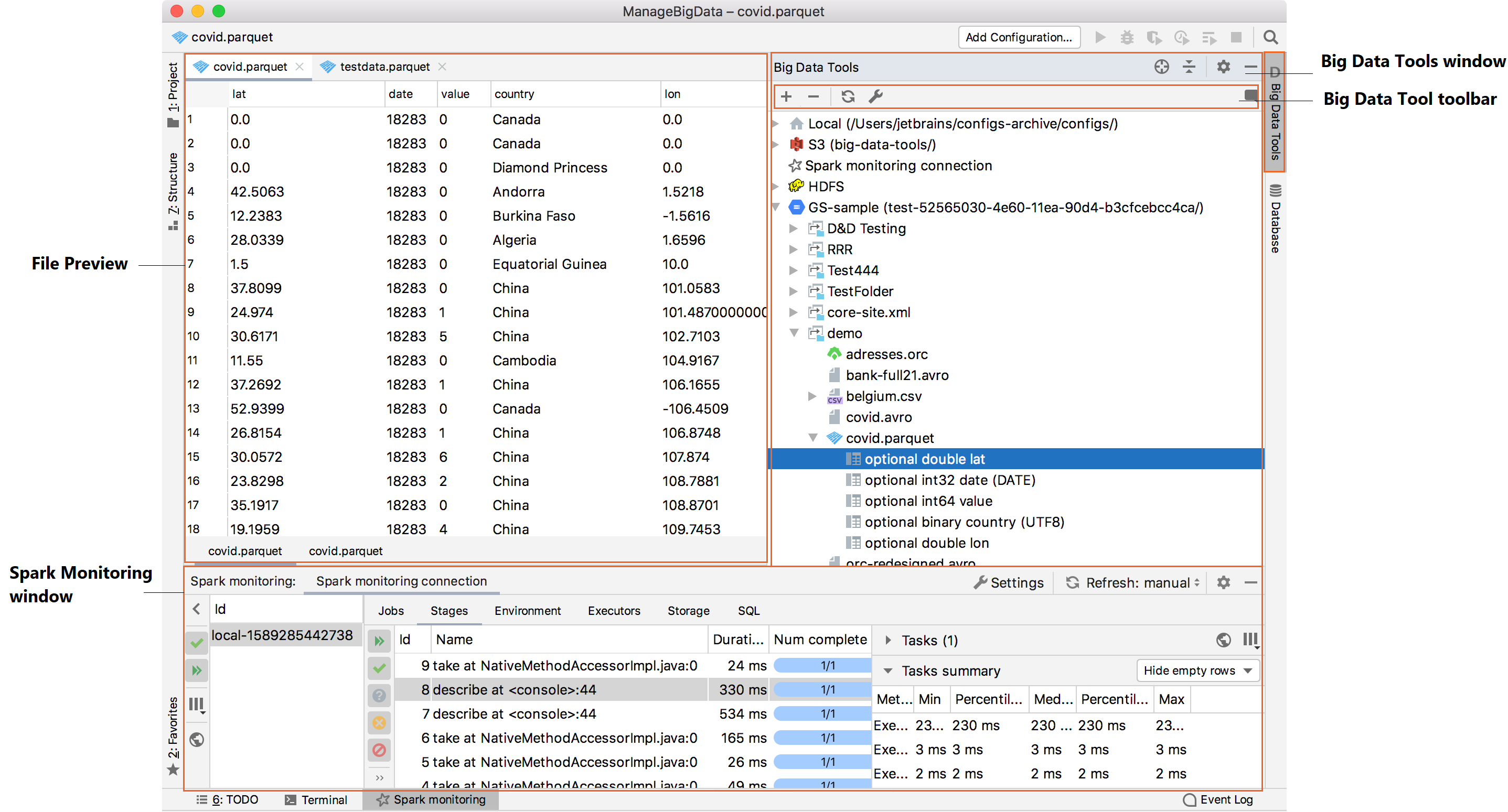Click the Profiler clock-run icon
The width and height of the screenshot is (1508, 812).
[1181, 37]
